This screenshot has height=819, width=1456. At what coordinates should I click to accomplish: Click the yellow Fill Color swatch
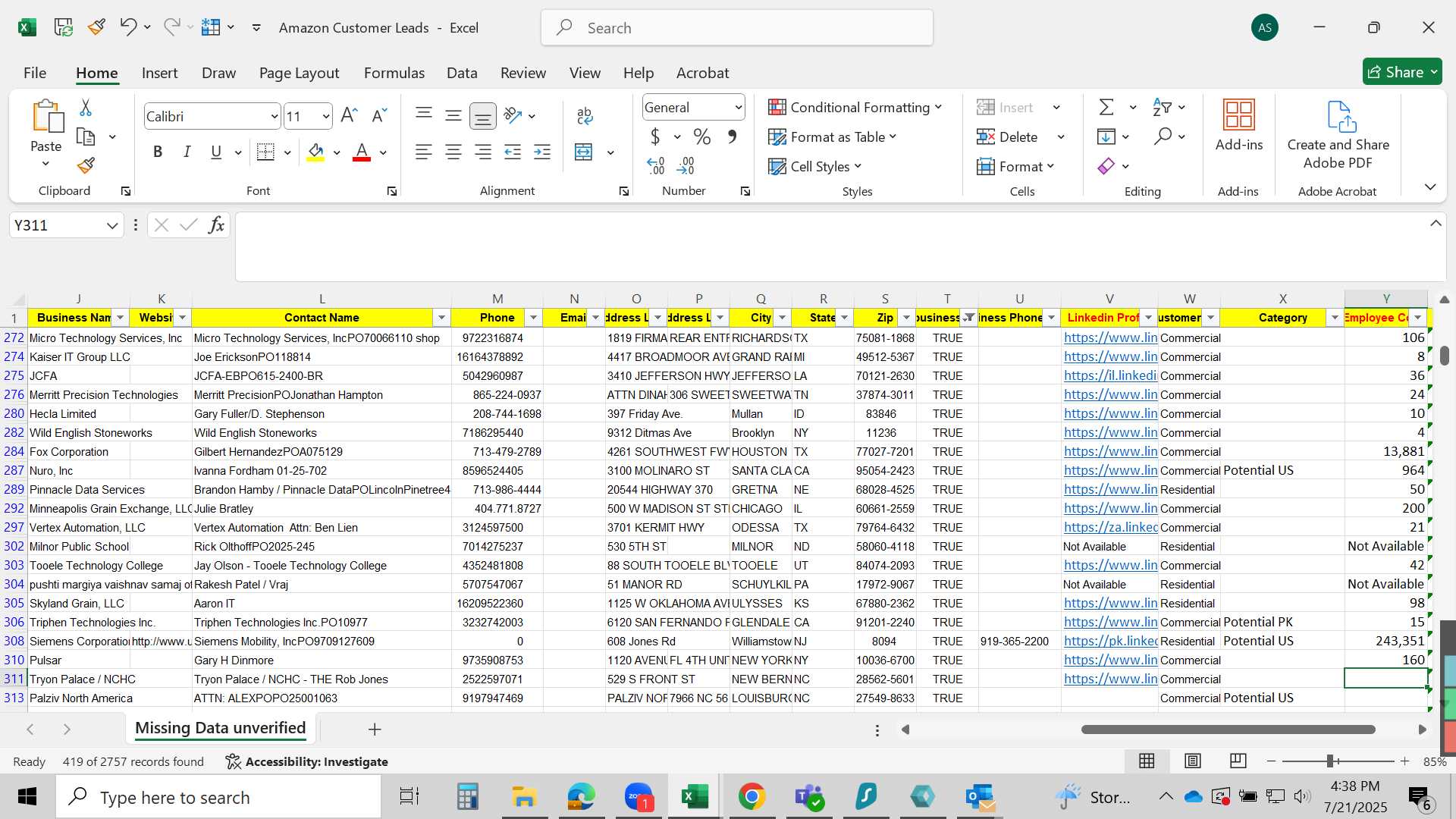316,152
